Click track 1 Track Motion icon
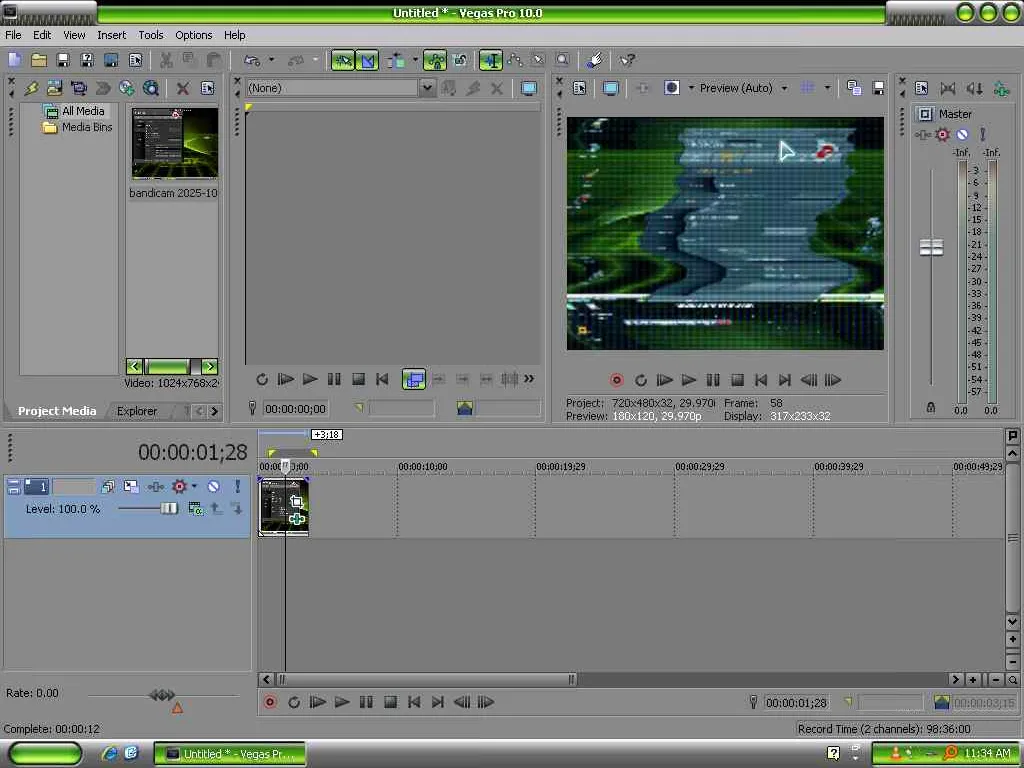 [131, 487]
